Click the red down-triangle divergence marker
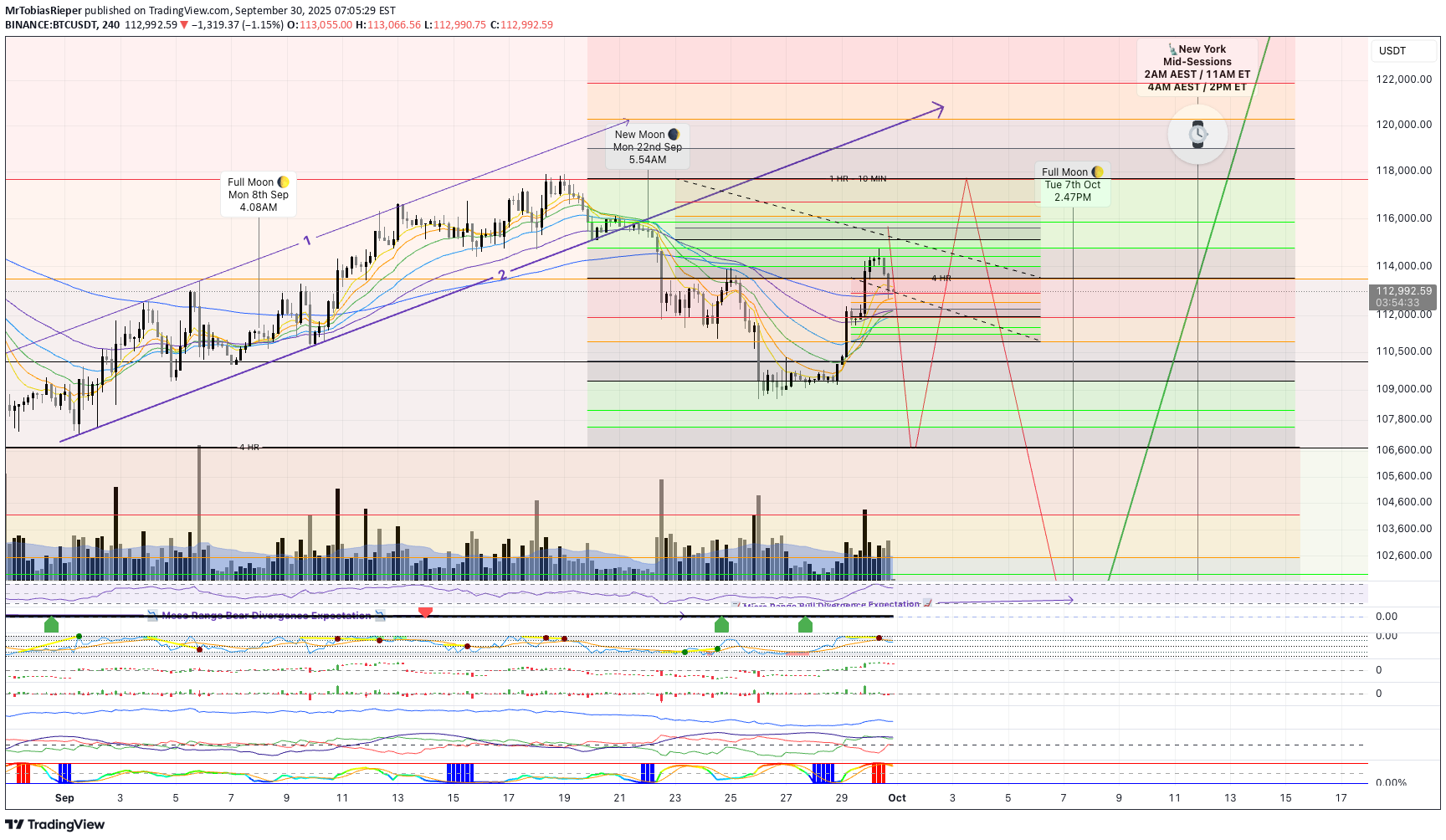Screen dimensions: 1446x840 pos(425,612)
